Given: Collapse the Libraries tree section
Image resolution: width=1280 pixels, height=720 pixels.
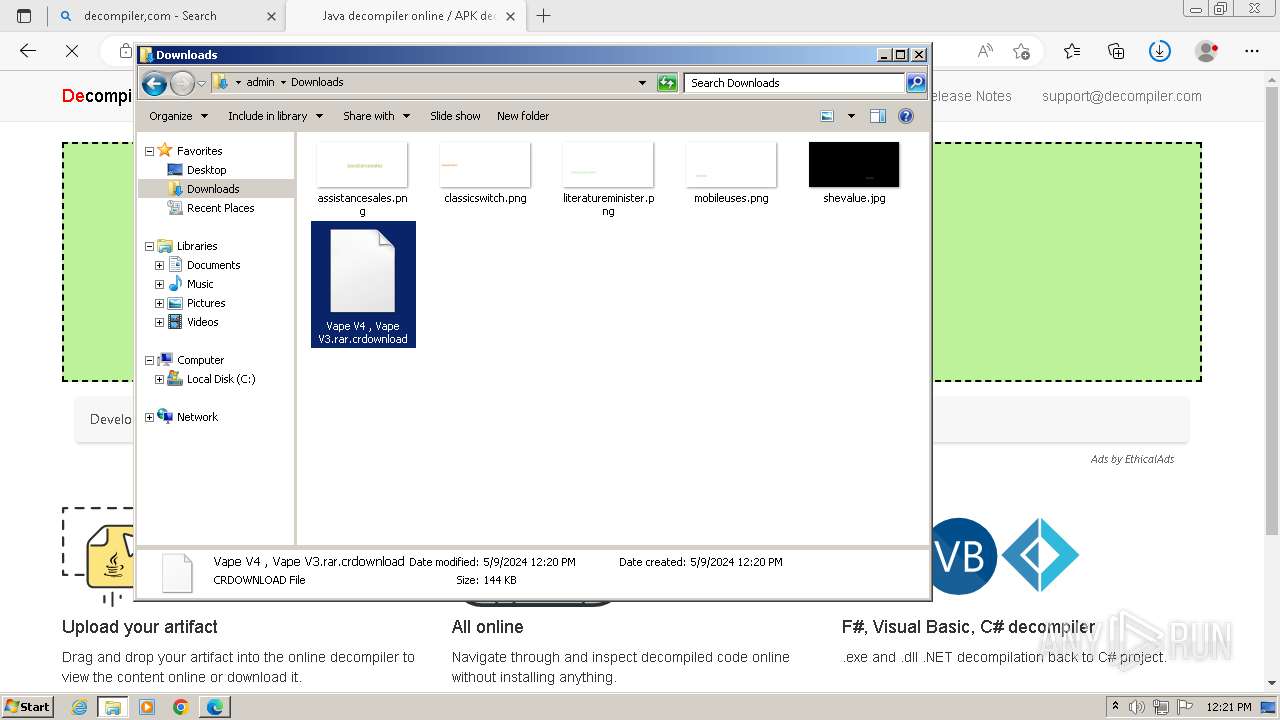Looking at the screenshot, I should coord(150,246).
